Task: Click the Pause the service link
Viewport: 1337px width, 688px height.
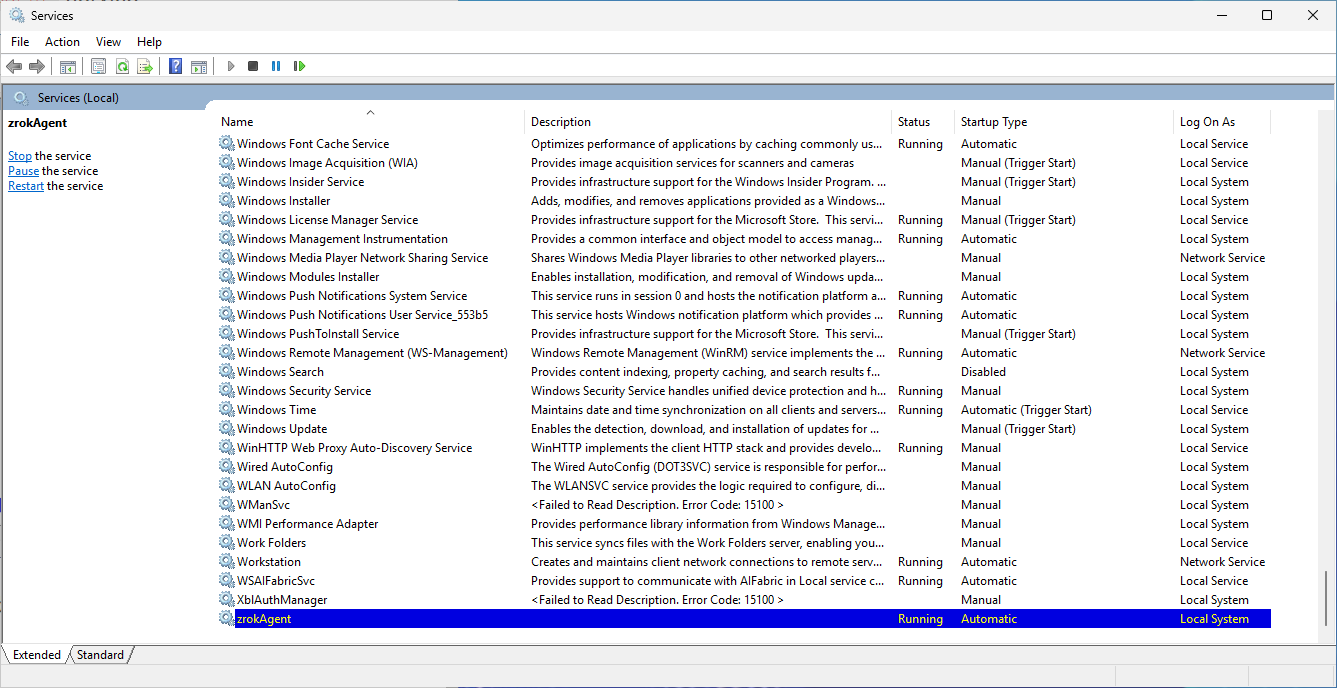Action: coord(23,171)
